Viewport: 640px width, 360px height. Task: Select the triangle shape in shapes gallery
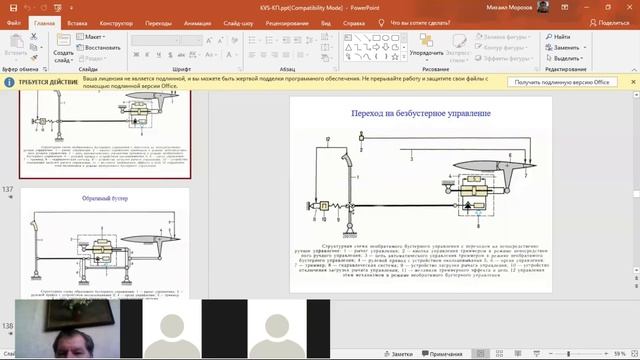pos(348,47)
